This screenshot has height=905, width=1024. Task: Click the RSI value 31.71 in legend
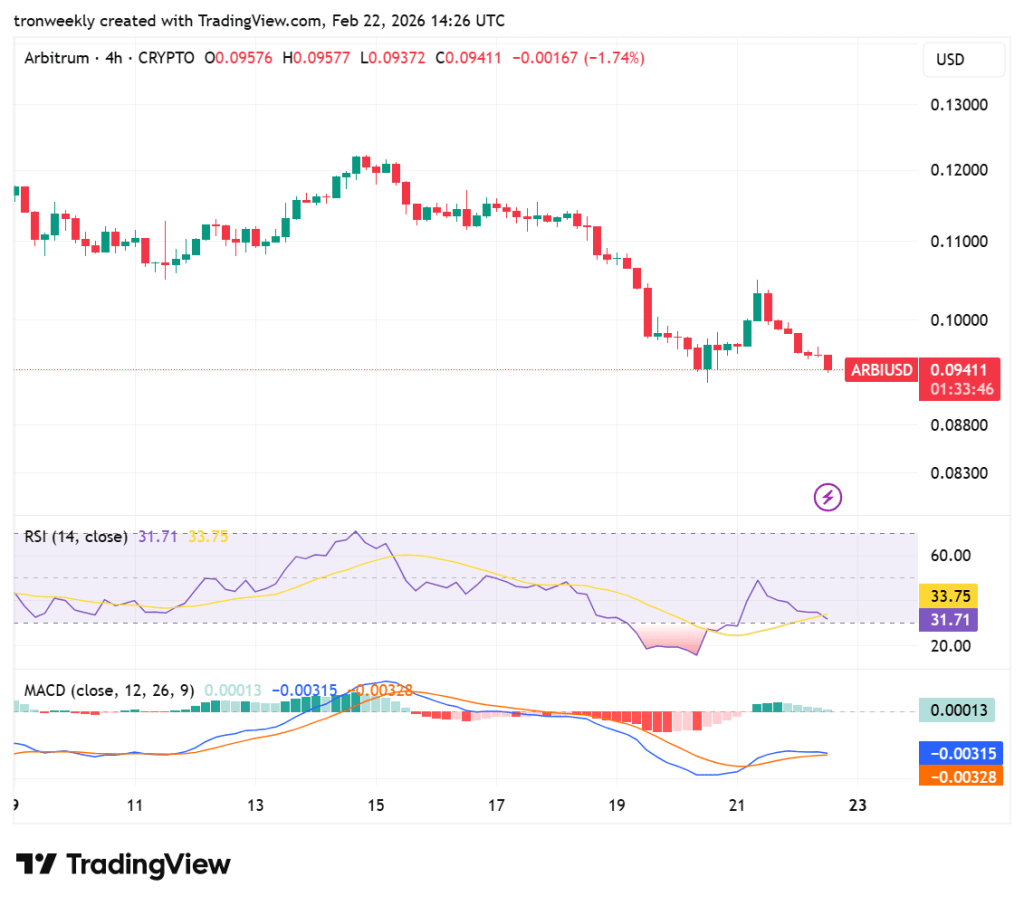click(x=157, y=537)
